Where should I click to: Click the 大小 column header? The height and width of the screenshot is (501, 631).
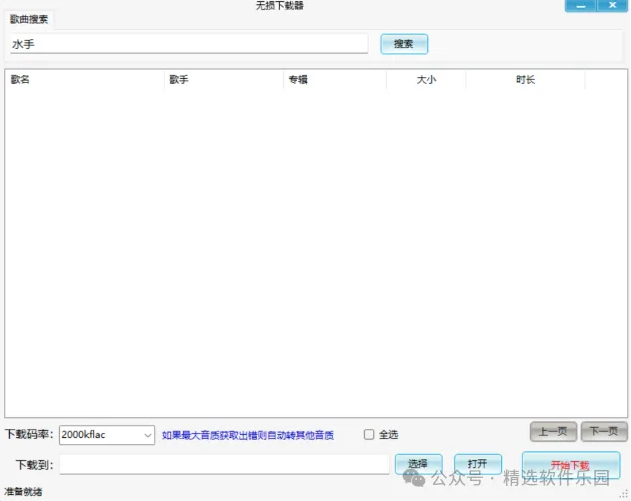[426, 80]
